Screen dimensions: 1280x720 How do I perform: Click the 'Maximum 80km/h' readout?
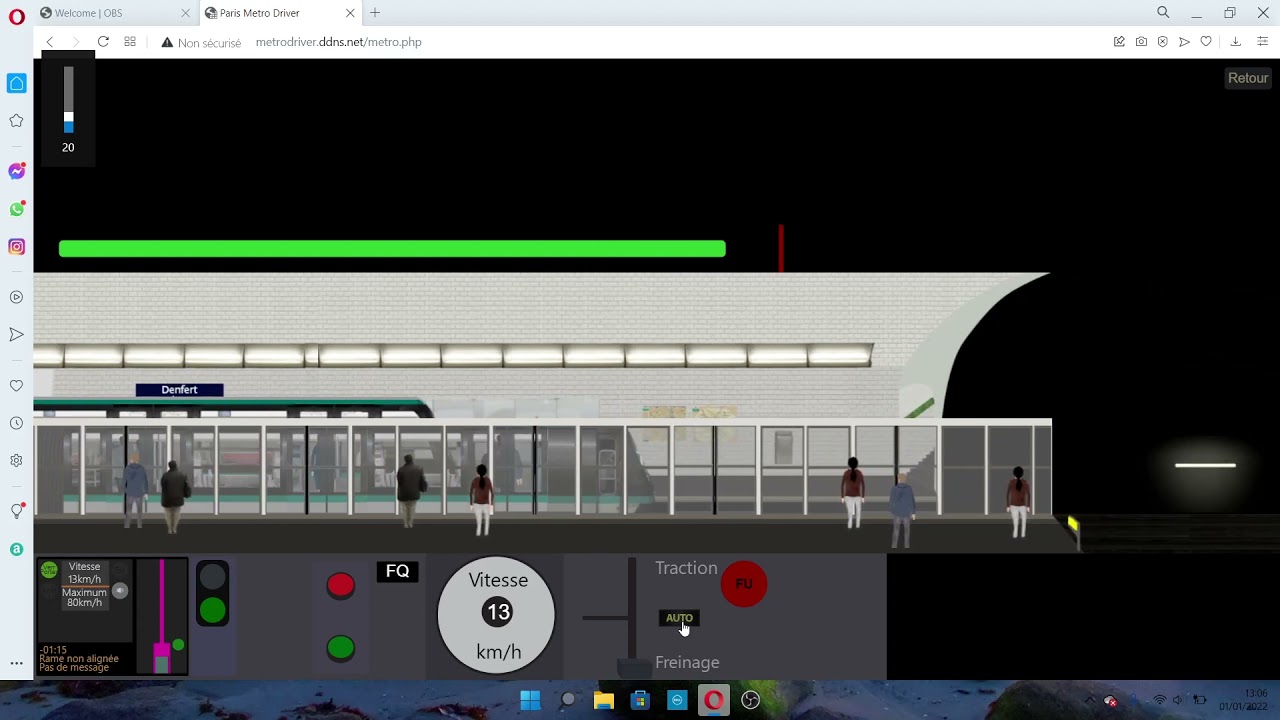coord(84,598)
